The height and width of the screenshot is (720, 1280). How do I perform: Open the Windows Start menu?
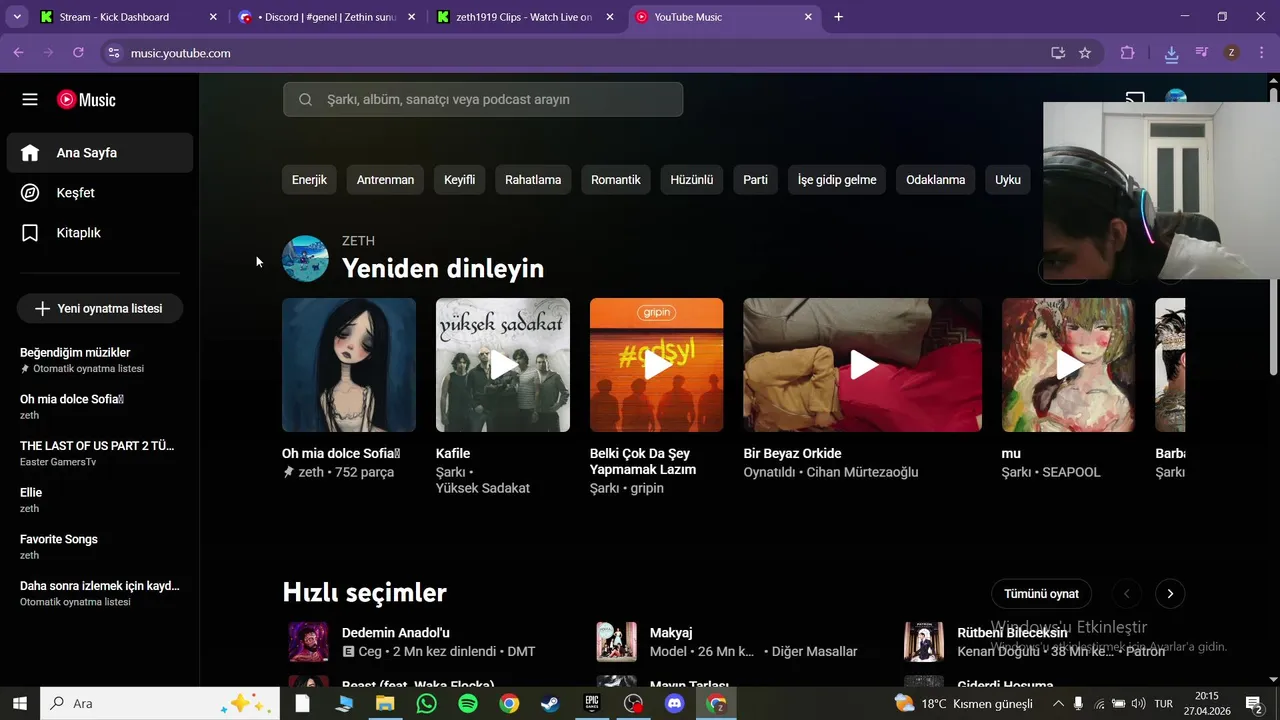(x=19, y=704)
